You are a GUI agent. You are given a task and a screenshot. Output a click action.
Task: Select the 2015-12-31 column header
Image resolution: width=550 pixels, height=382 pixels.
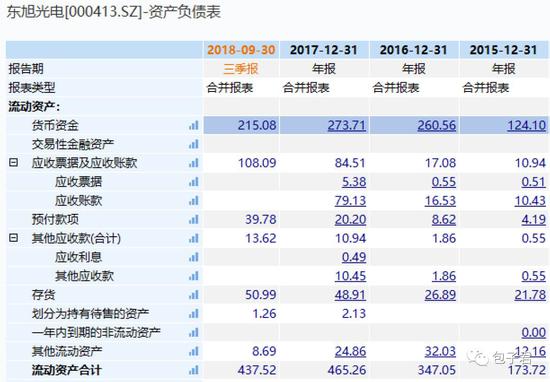point(503,50)
